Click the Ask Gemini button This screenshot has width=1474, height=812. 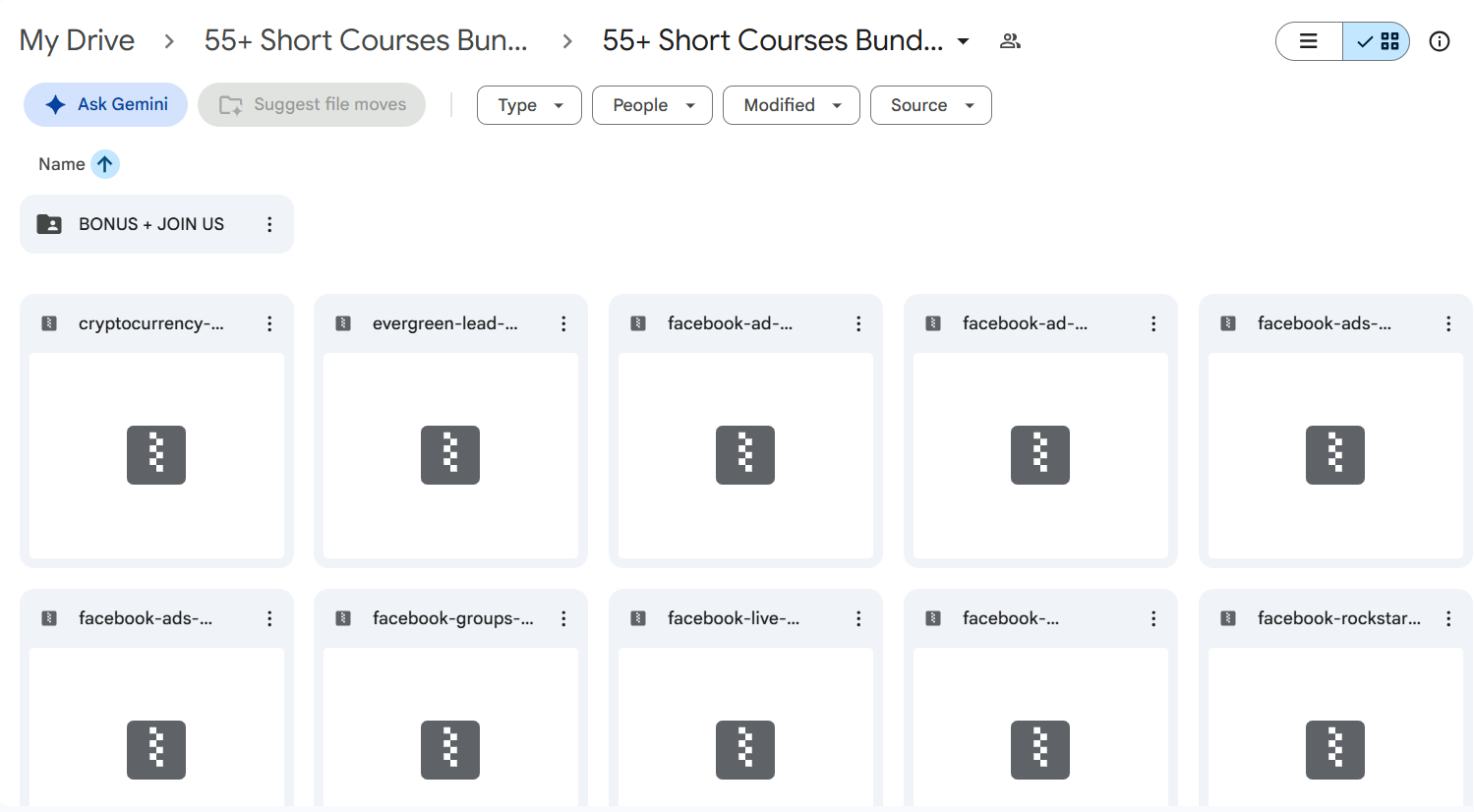[105, 104]
